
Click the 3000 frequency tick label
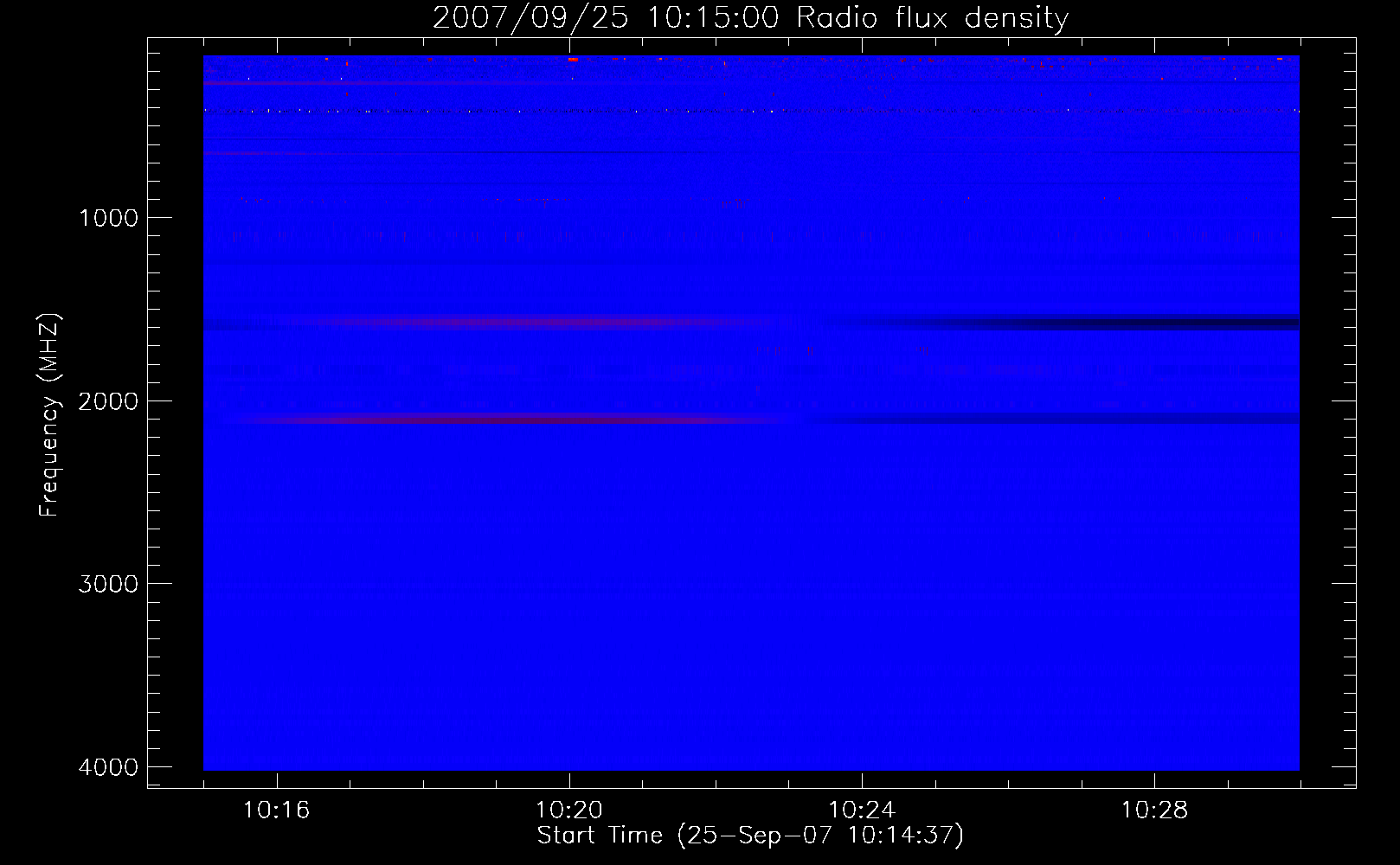coord(108,584)
